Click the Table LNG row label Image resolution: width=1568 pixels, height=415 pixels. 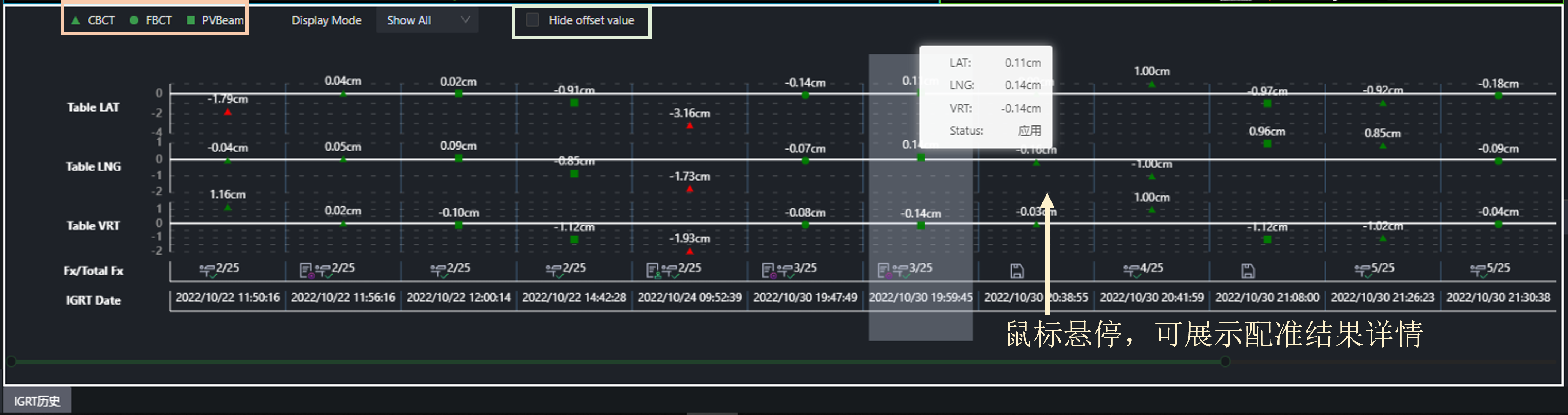pyautogui.click(x=93, y=167)
